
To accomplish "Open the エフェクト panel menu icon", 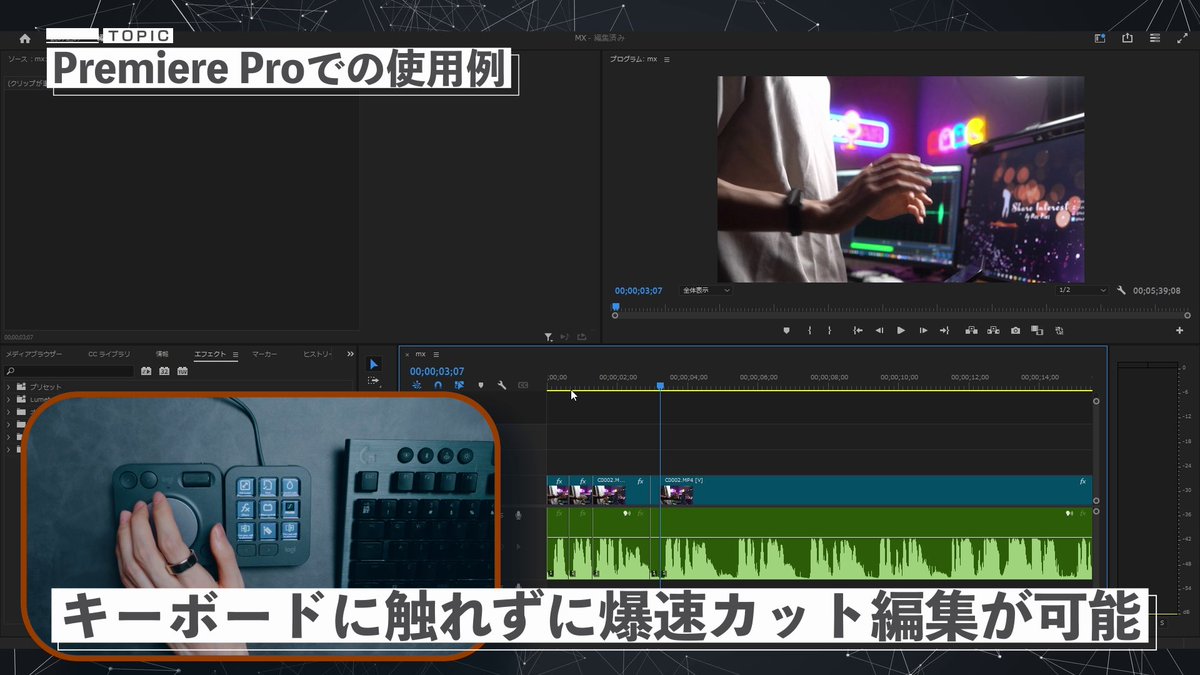I will point(235,354).
